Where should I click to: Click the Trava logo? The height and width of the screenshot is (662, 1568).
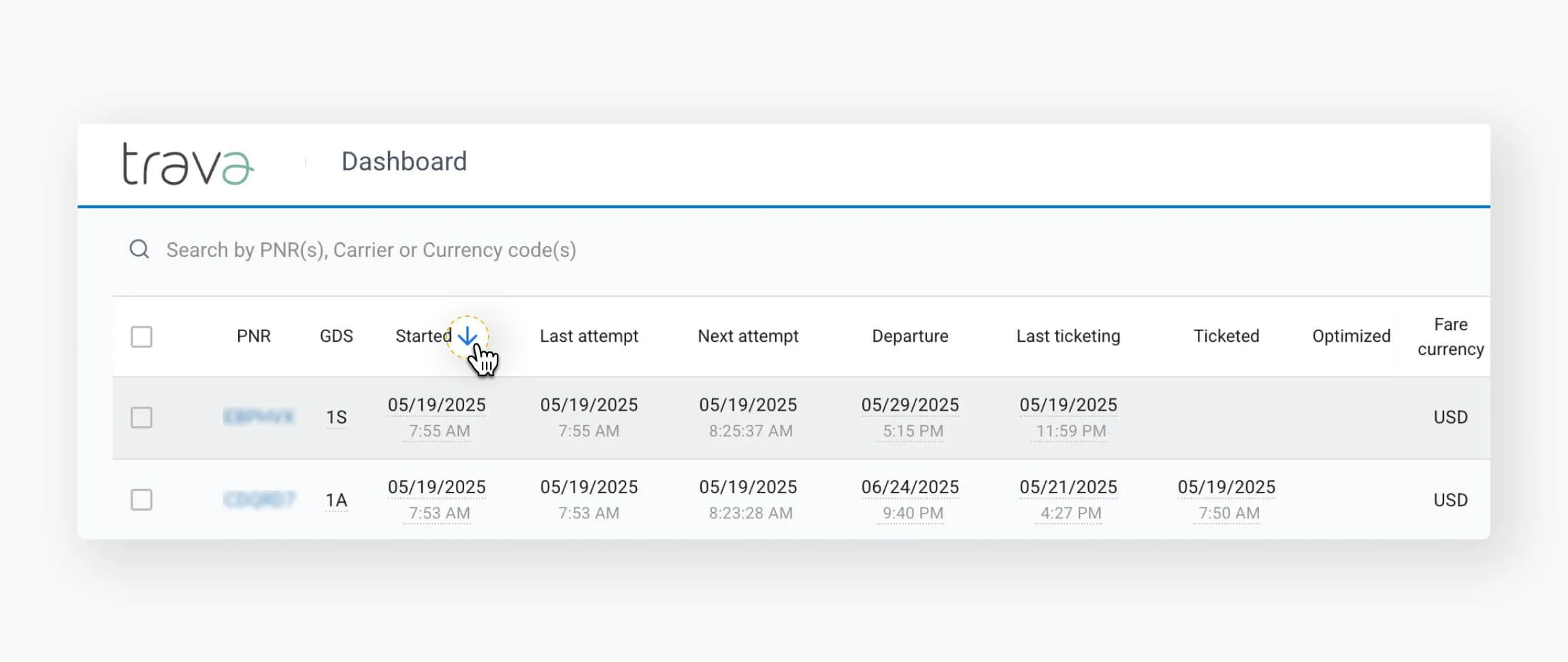coord(188,163)
